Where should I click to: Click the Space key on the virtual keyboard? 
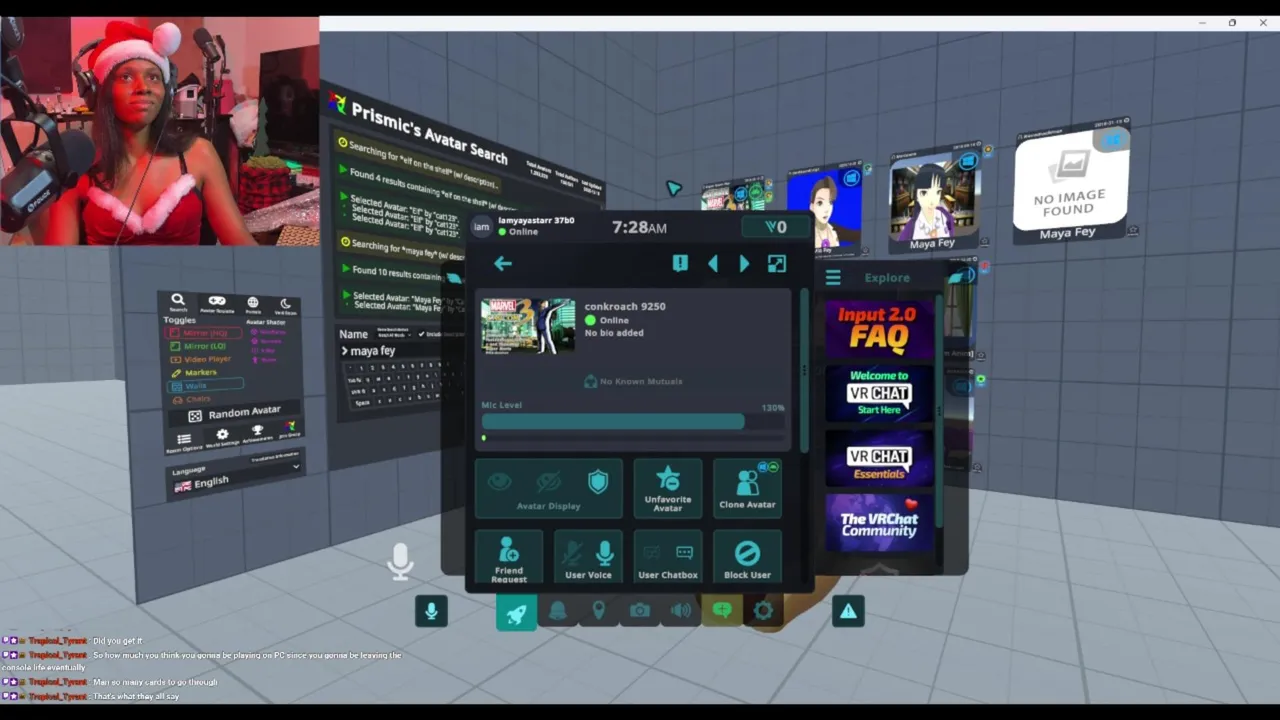tap(362, 401)
